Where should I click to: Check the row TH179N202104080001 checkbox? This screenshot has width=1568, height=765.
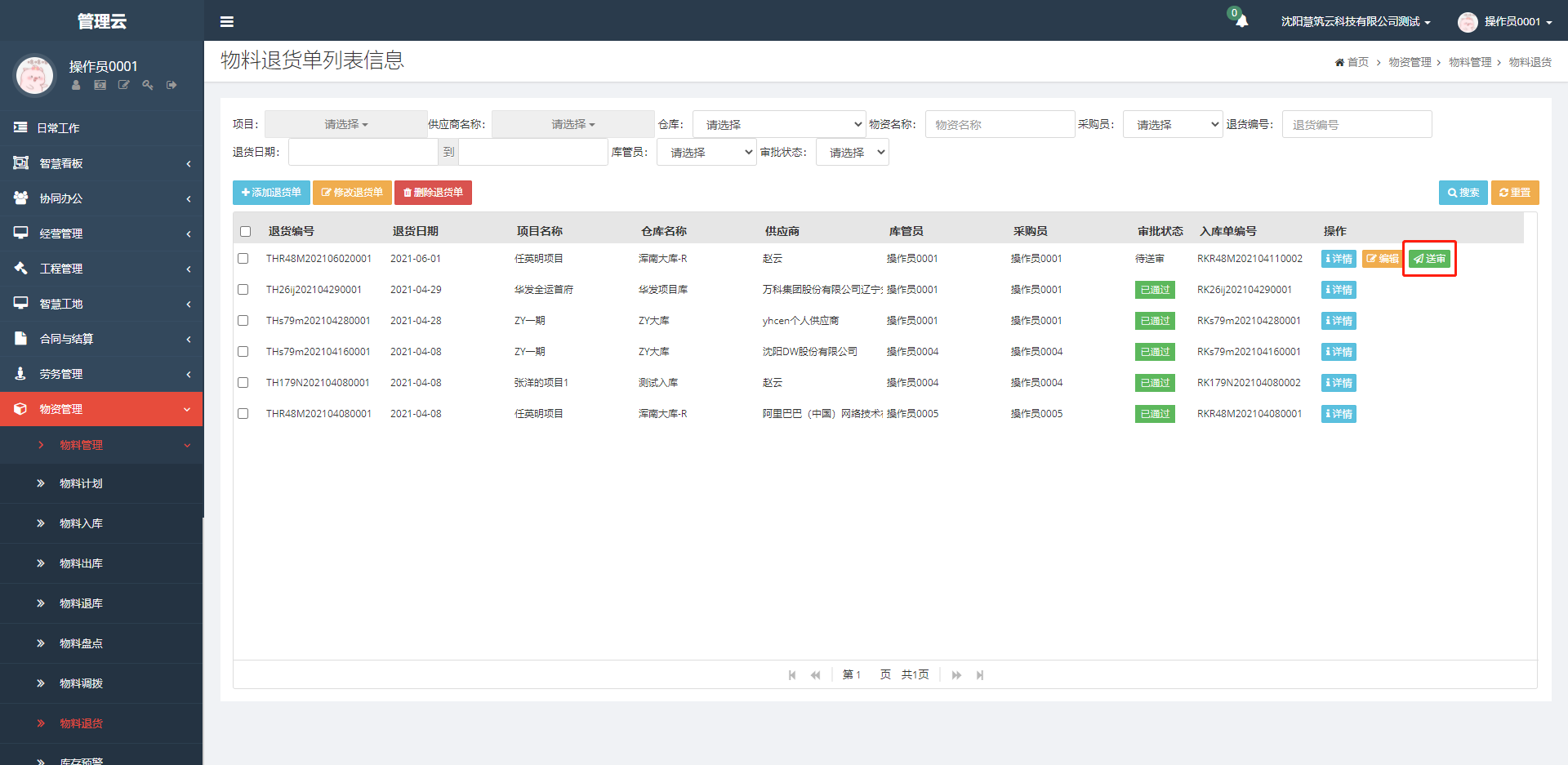tap(243, 383)
